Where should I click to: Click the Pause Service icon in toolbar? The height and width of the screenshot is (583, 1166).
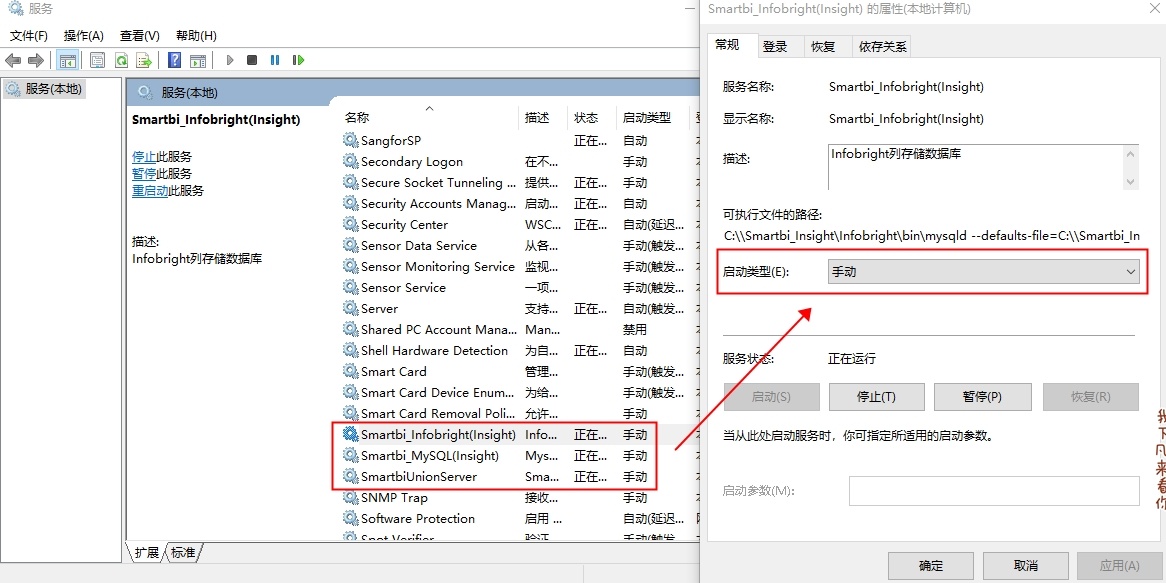(x=275, y=60)
